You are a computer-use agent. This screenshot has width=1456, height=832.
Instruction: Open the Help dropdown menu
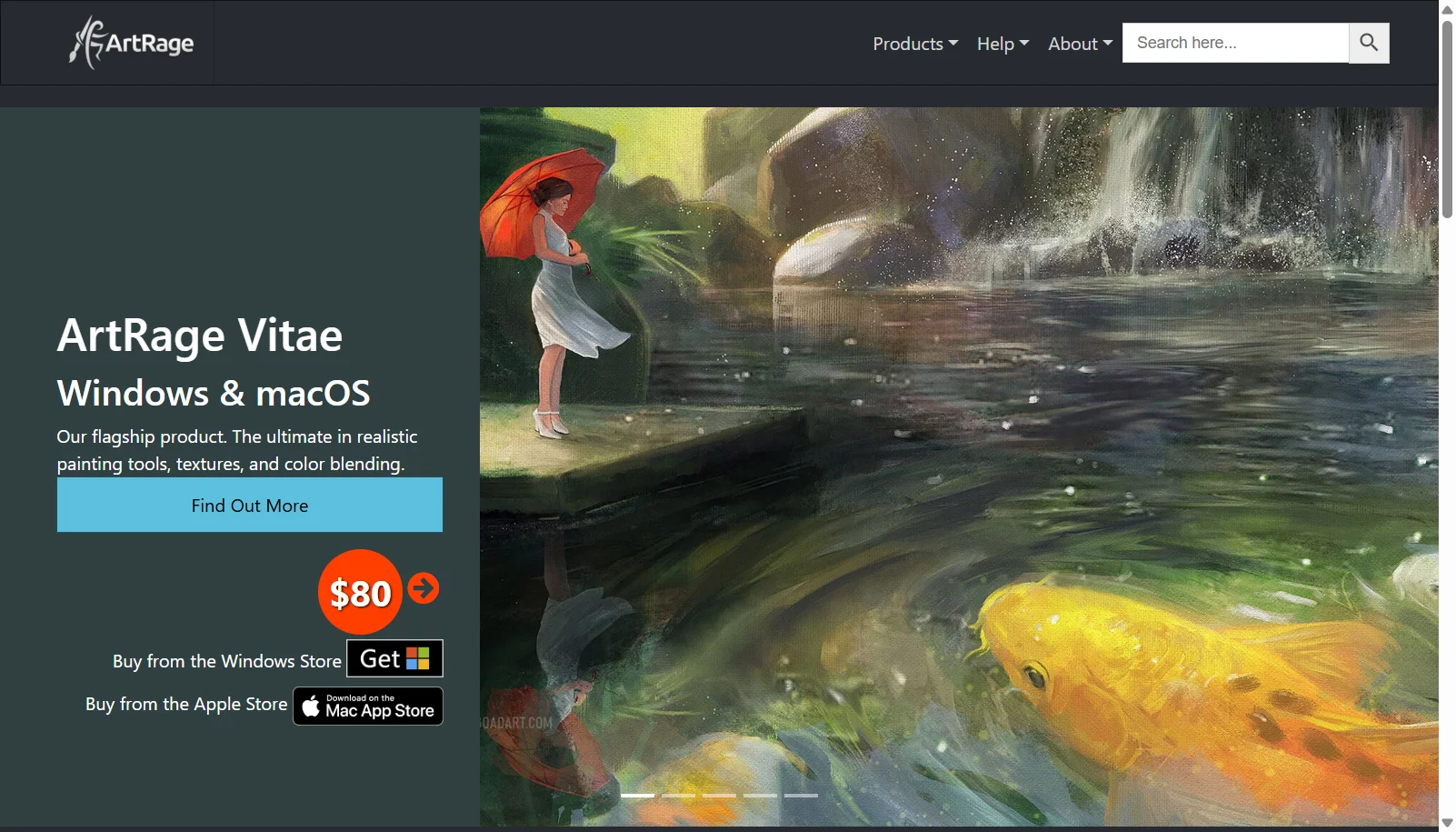(1002, 44)
